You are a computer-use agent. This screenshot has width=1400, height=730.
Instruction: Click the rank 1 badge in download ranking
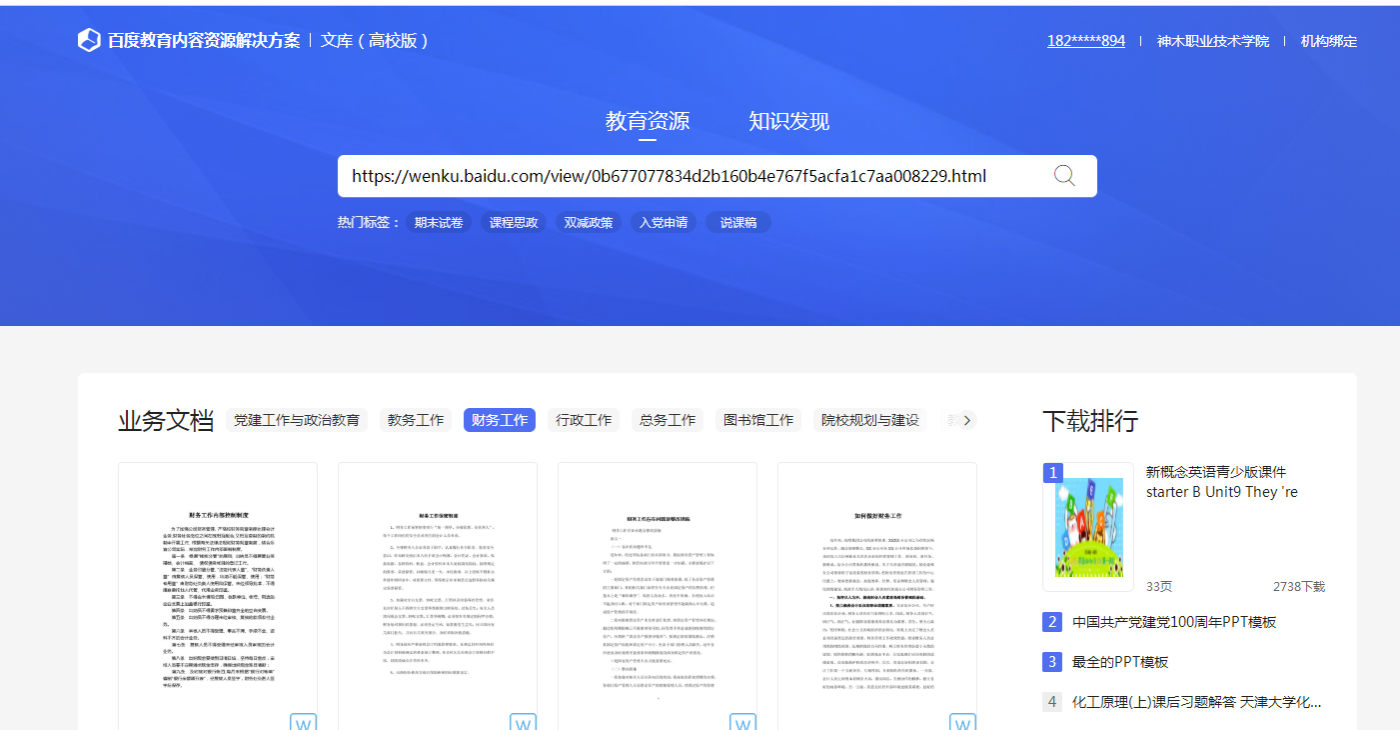(x=1052, y=473)
